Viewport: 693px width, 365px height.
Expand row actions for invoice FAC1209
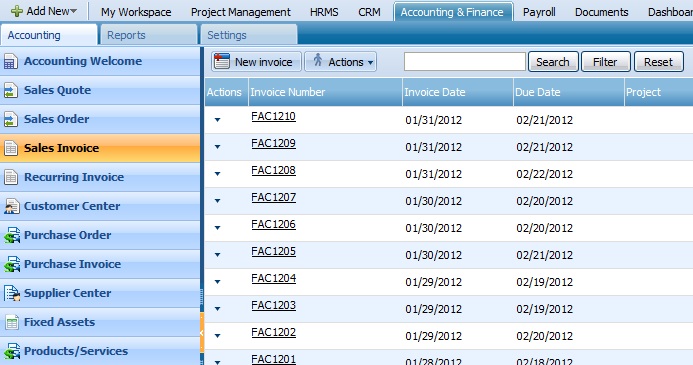coord(217,147)
